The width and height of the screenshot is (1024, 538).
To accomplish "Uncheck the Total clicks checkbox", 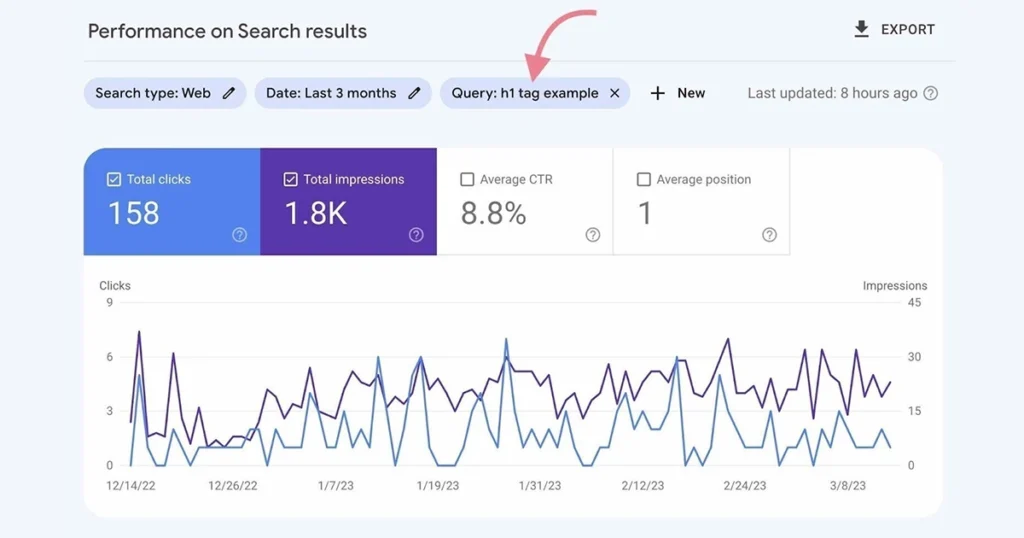I will 114,179.
